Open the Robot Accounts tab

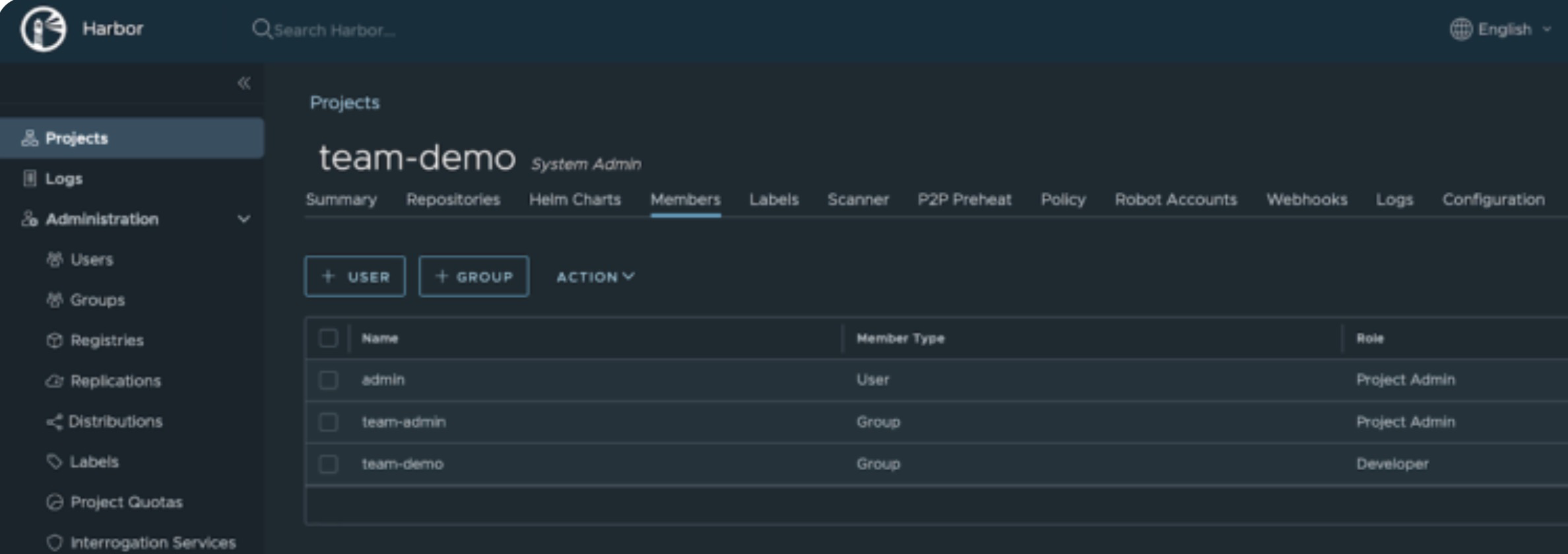(x=1176, y=199)
